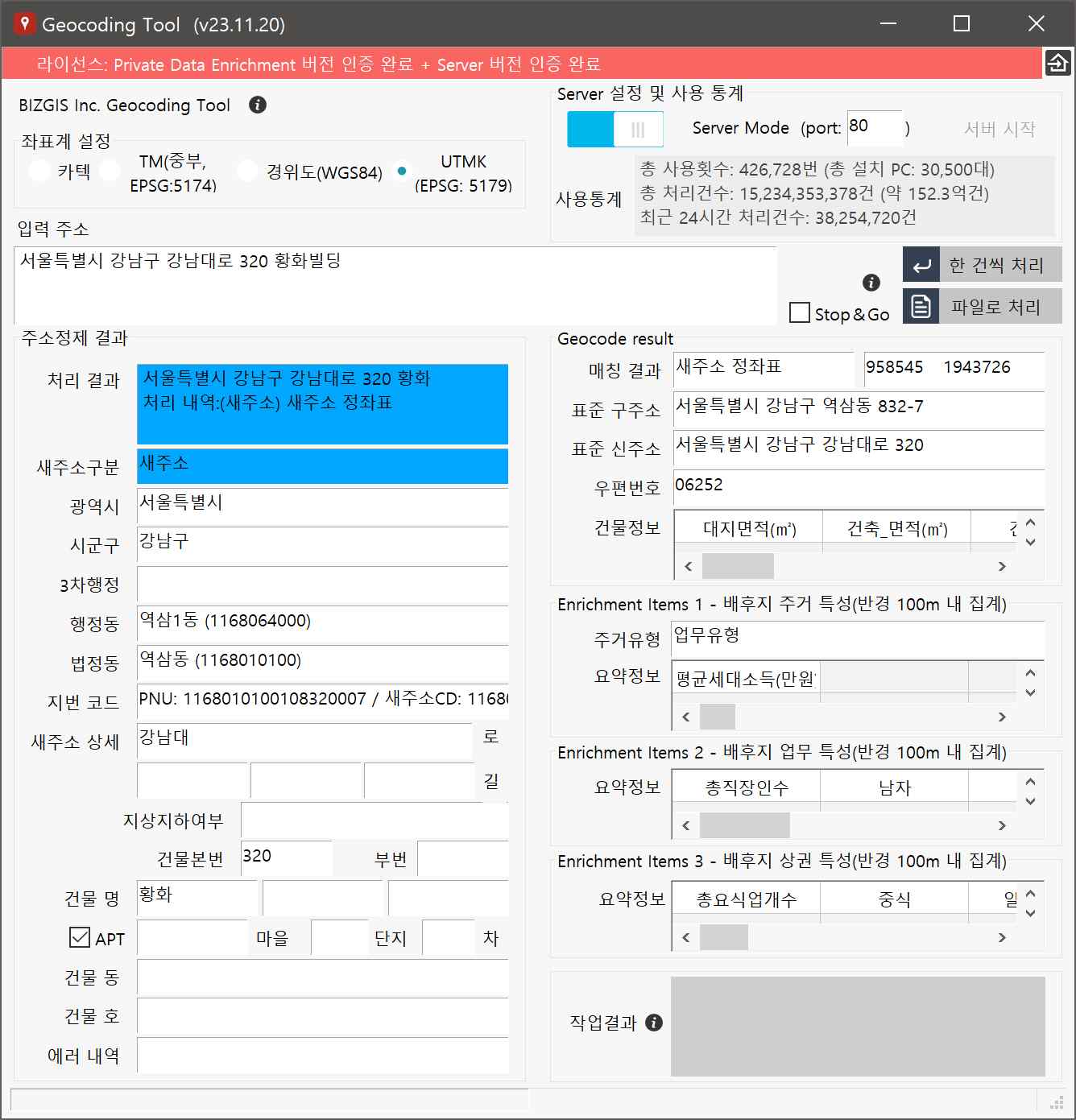Click the Server Mode port field showing 80
Viewport: 1076px width, 1120px height.
tap(875, 128)
